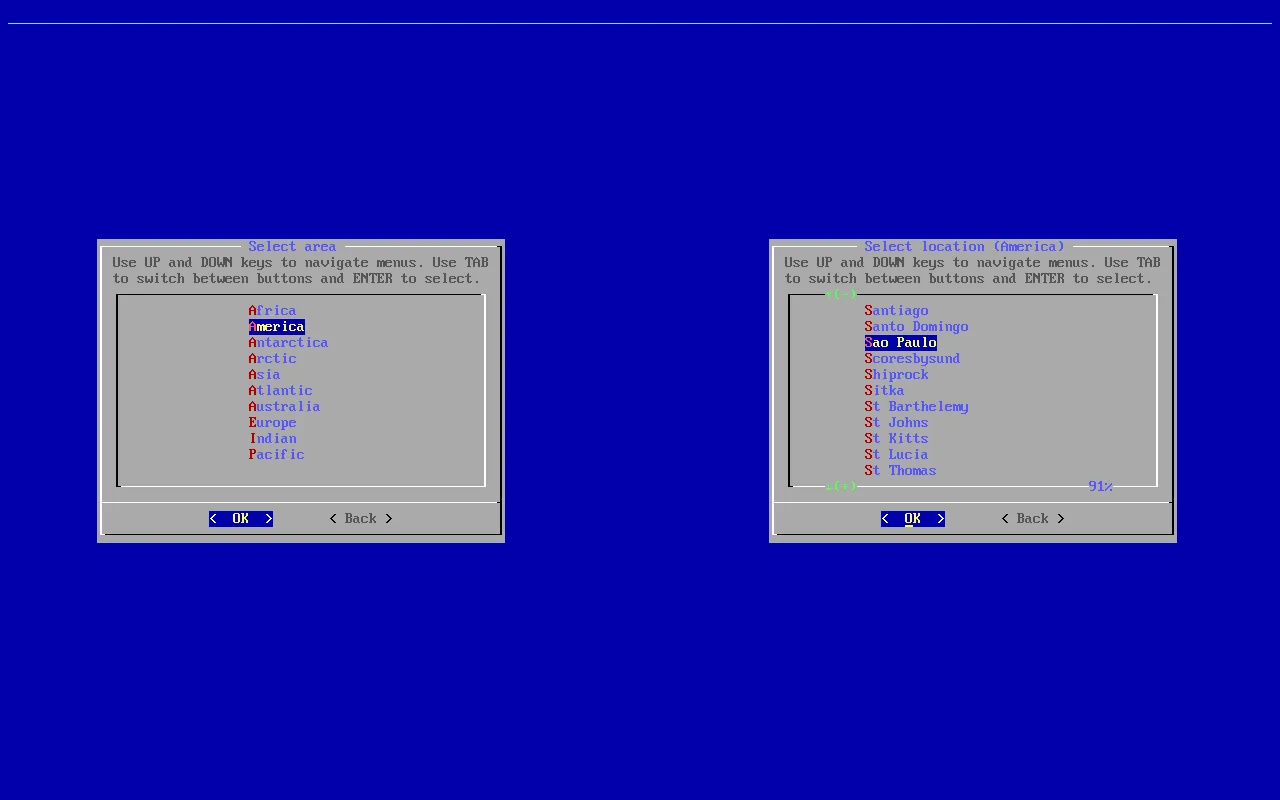Image resolution: width=1280 pixels, height=800 pixels.
Task: Choose Pacific from the area list
Action: [x=277, y=455]
